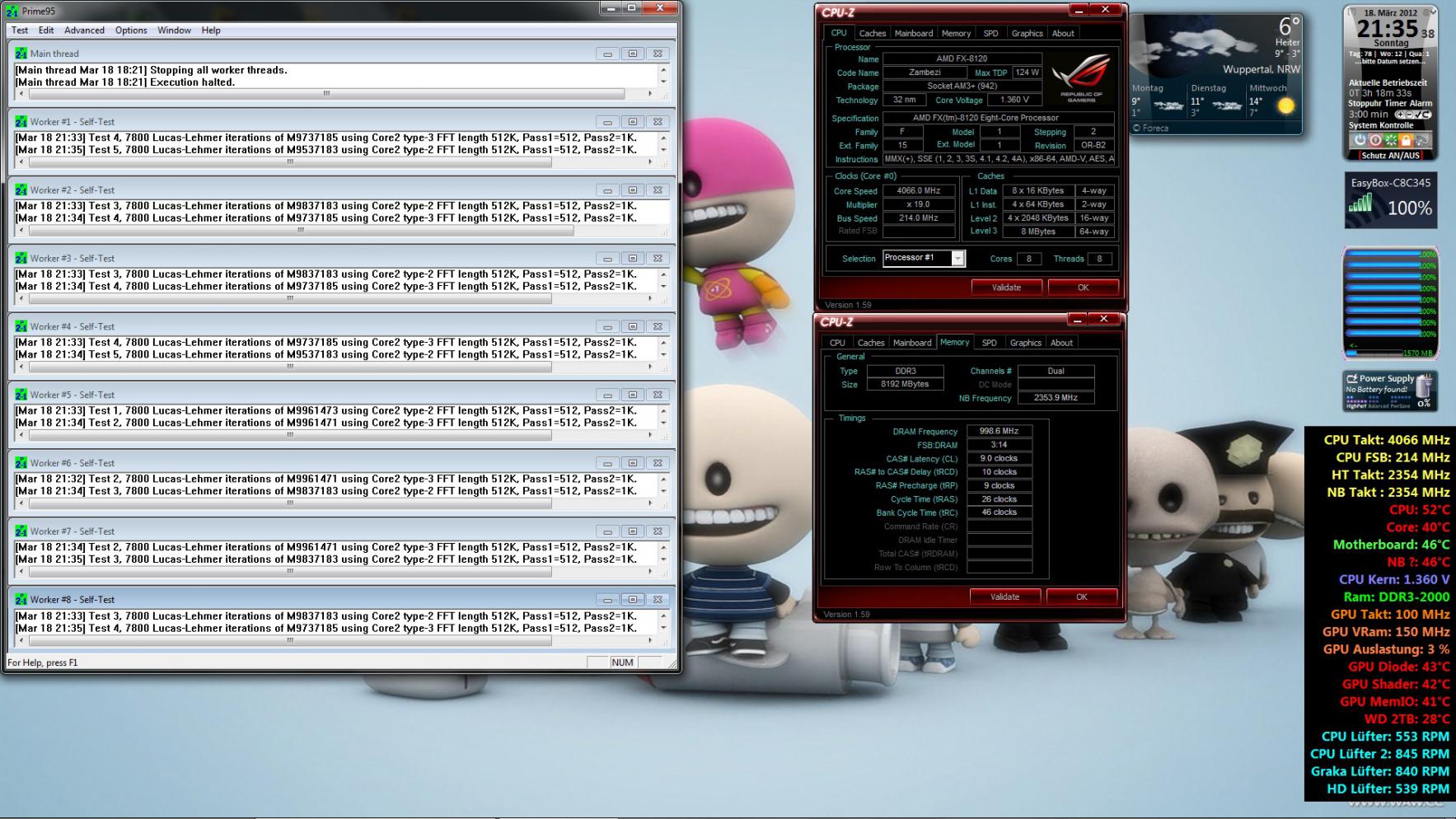Image resolution: width=1456 pixels, height=819 pixels.
Task: Click the battery icon in Power Supply gadget
Action: [1423, 385]
